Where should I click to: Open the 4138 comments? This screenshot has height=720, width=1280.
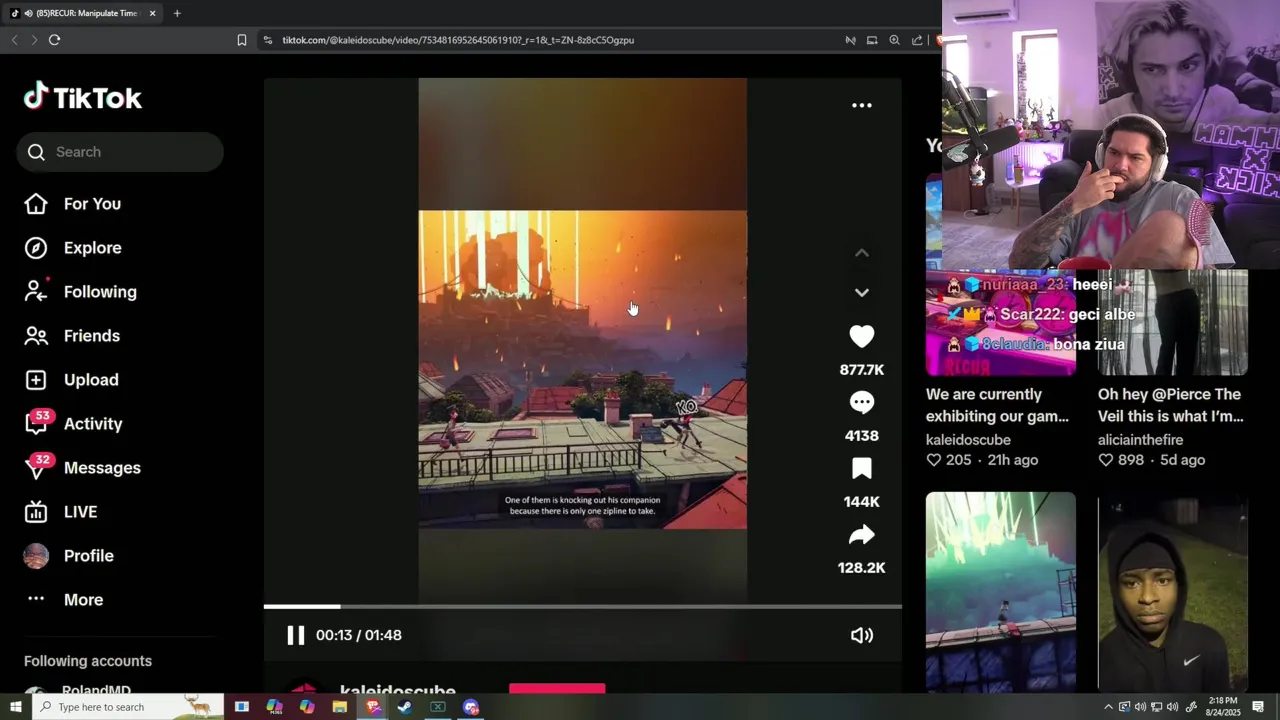861,403
